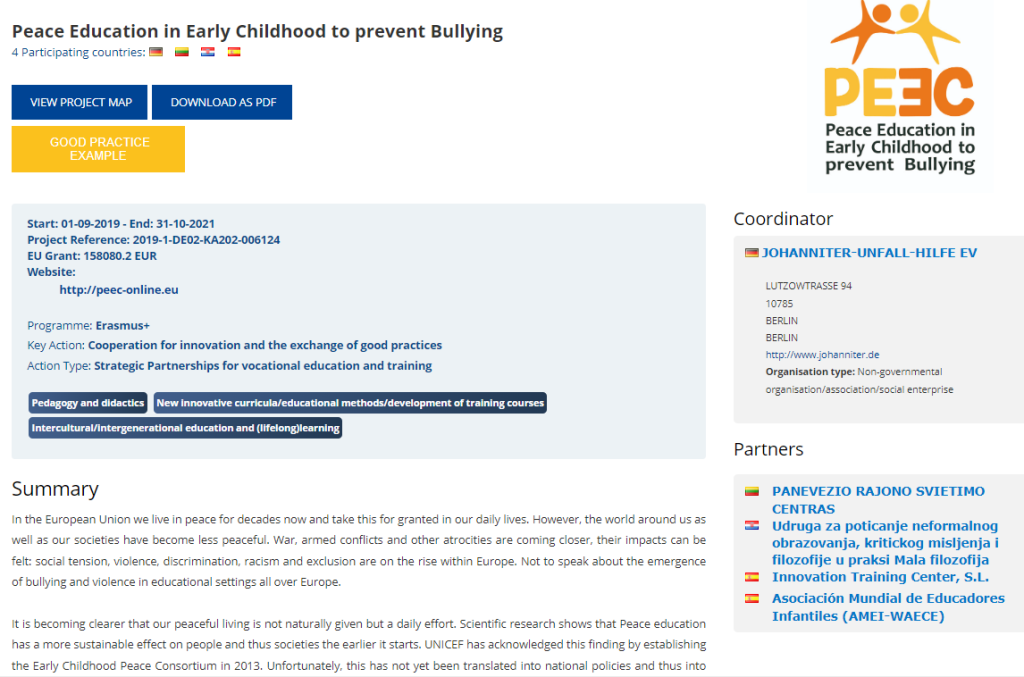Click the Croatian flag under participating countries
1024x677 pixels.
pos(208,52)
